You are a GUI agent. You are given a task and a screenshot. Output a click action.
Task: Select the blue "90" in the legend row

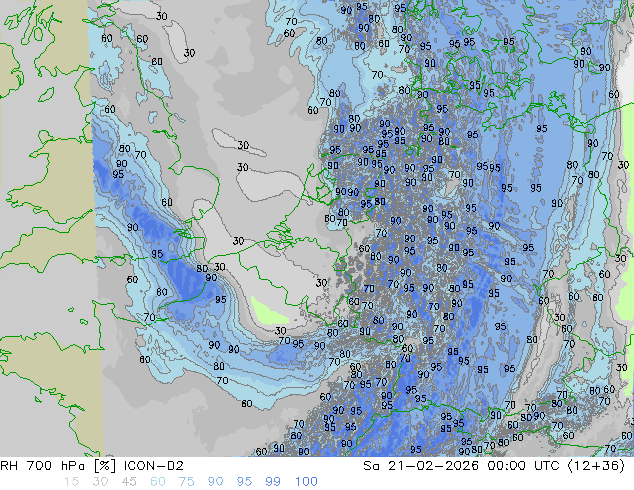point(215,482)
